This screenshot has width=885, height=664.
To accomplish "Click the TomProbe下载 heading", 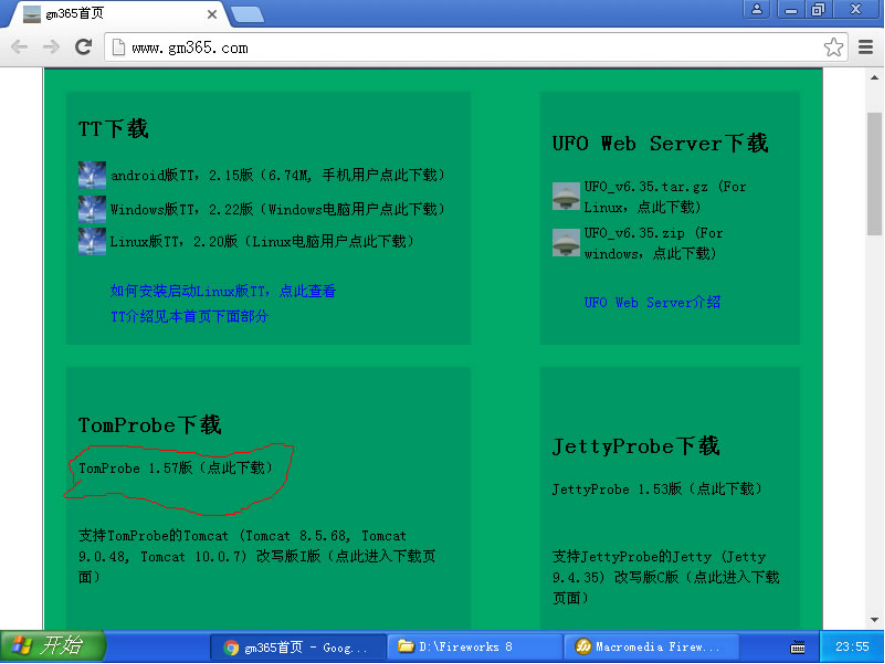I will 150,425.
